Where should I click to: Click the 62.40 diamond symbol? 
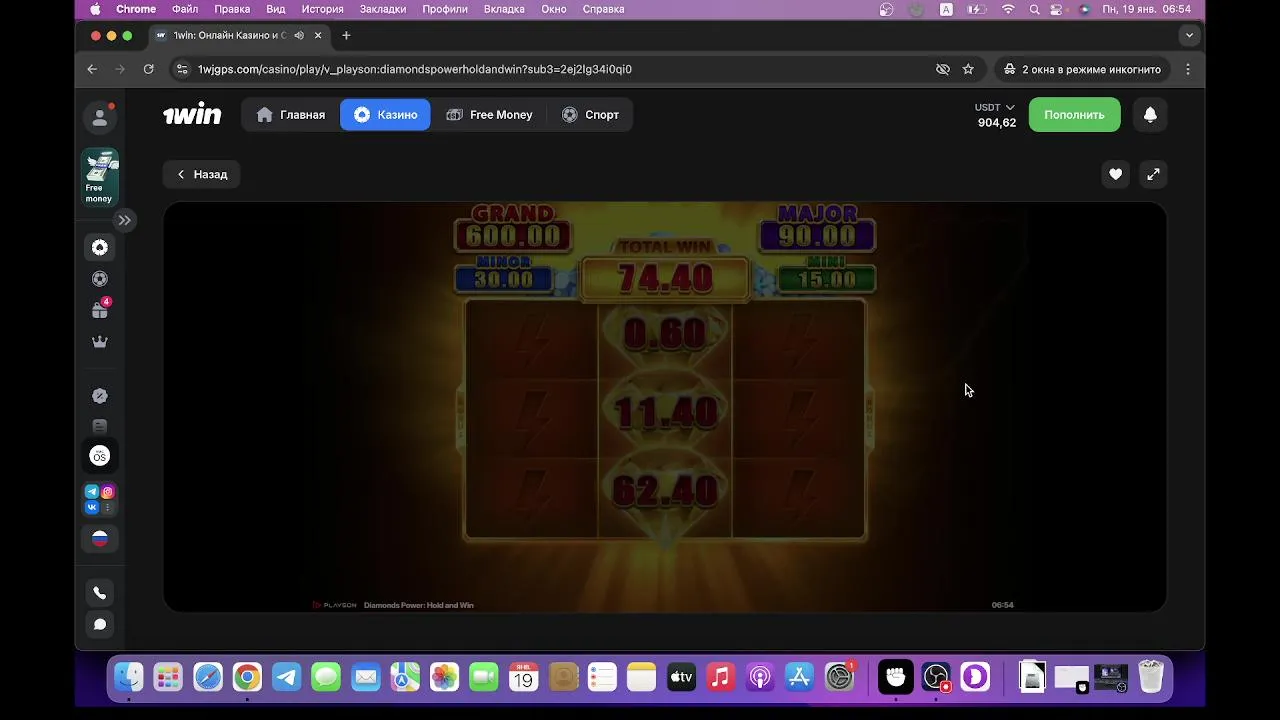665,490
